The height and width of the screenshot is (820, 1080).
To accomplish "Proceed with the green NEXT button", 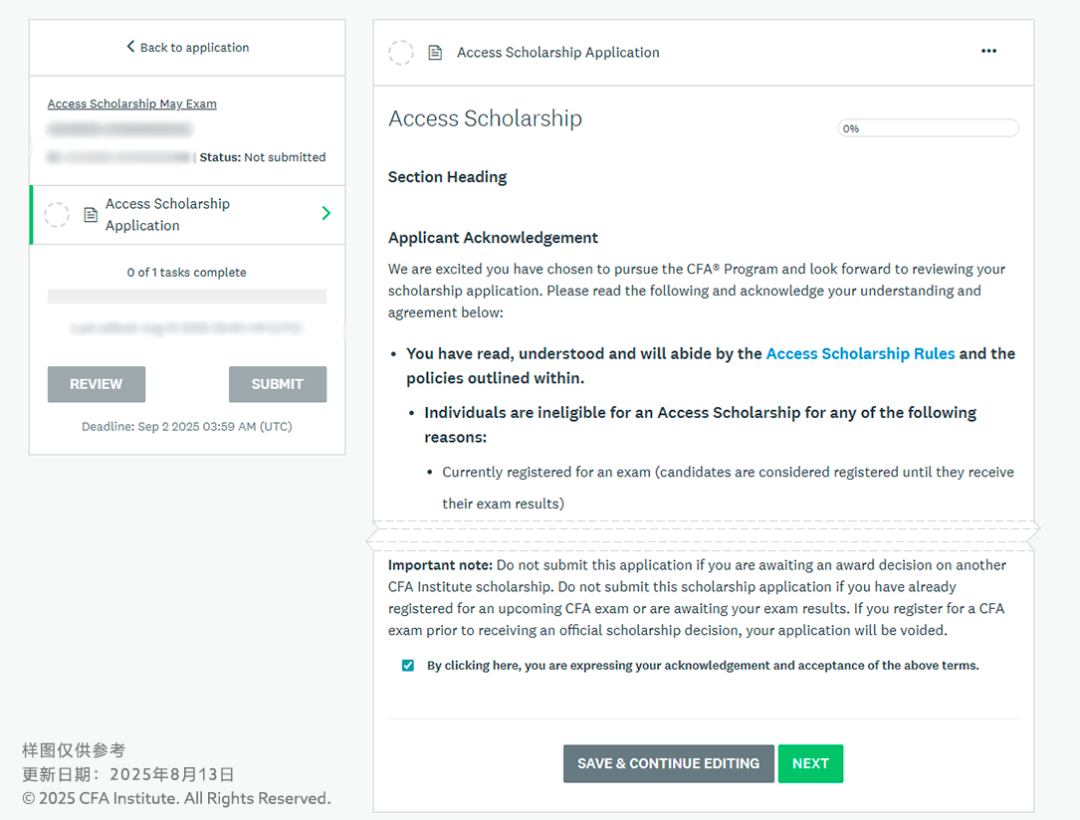I will click(810, 763).
